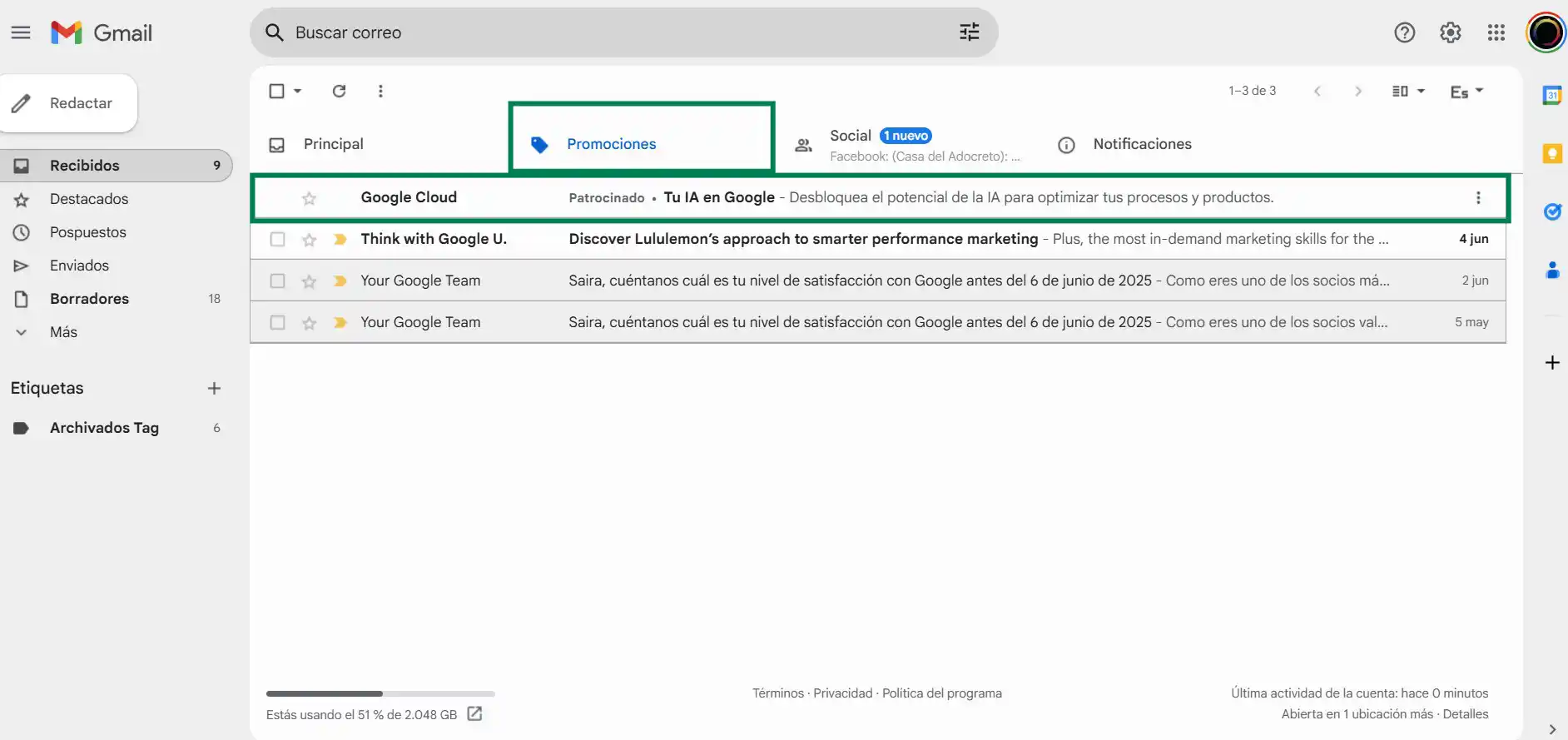Select the 5 may Google Team checkbox
Image resolution: width=1568 pixels, height=740 pixels.
(277, 322)
